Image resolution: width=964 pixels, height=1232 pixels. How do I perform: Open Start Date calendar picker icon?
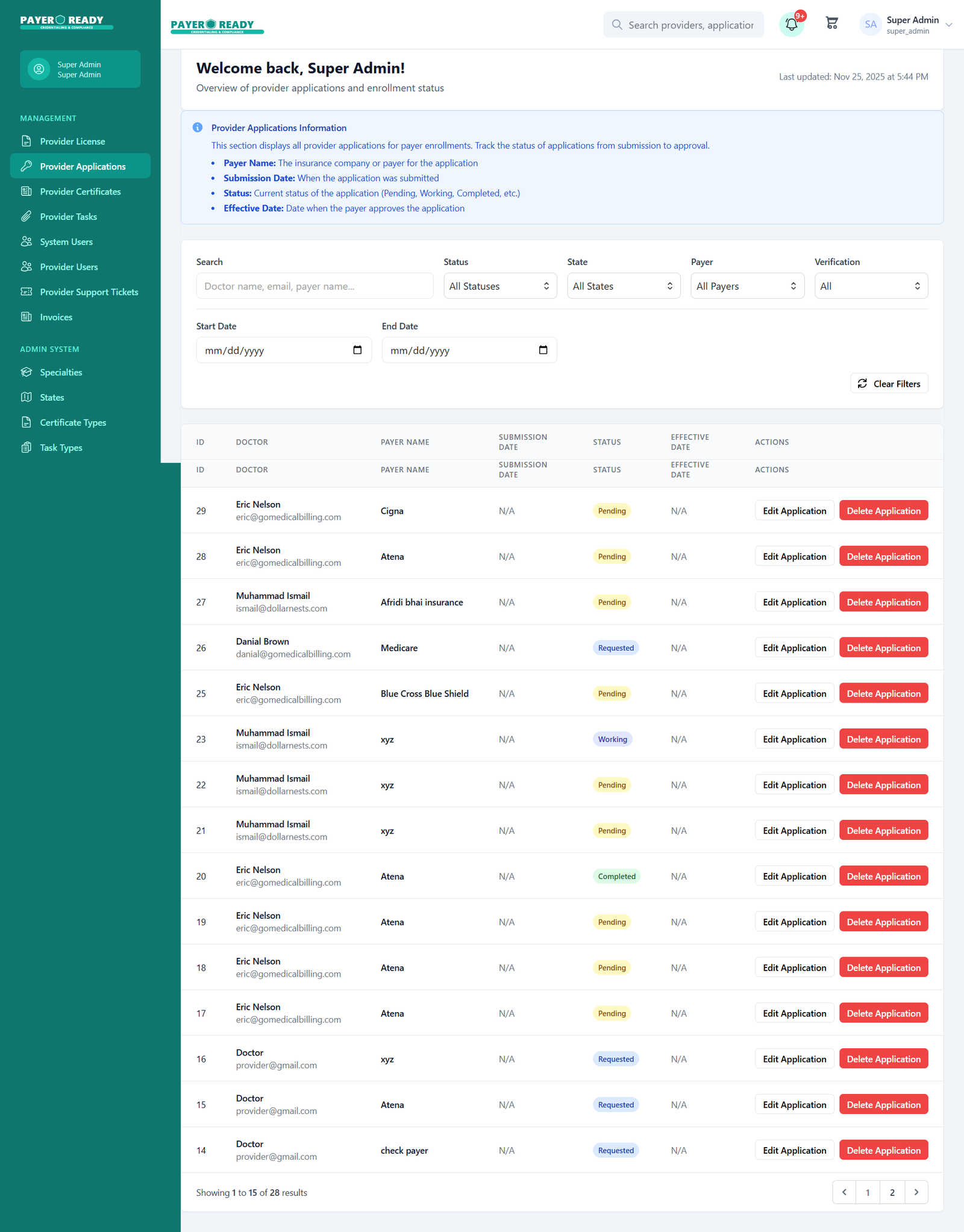click(x=357, y=350)
